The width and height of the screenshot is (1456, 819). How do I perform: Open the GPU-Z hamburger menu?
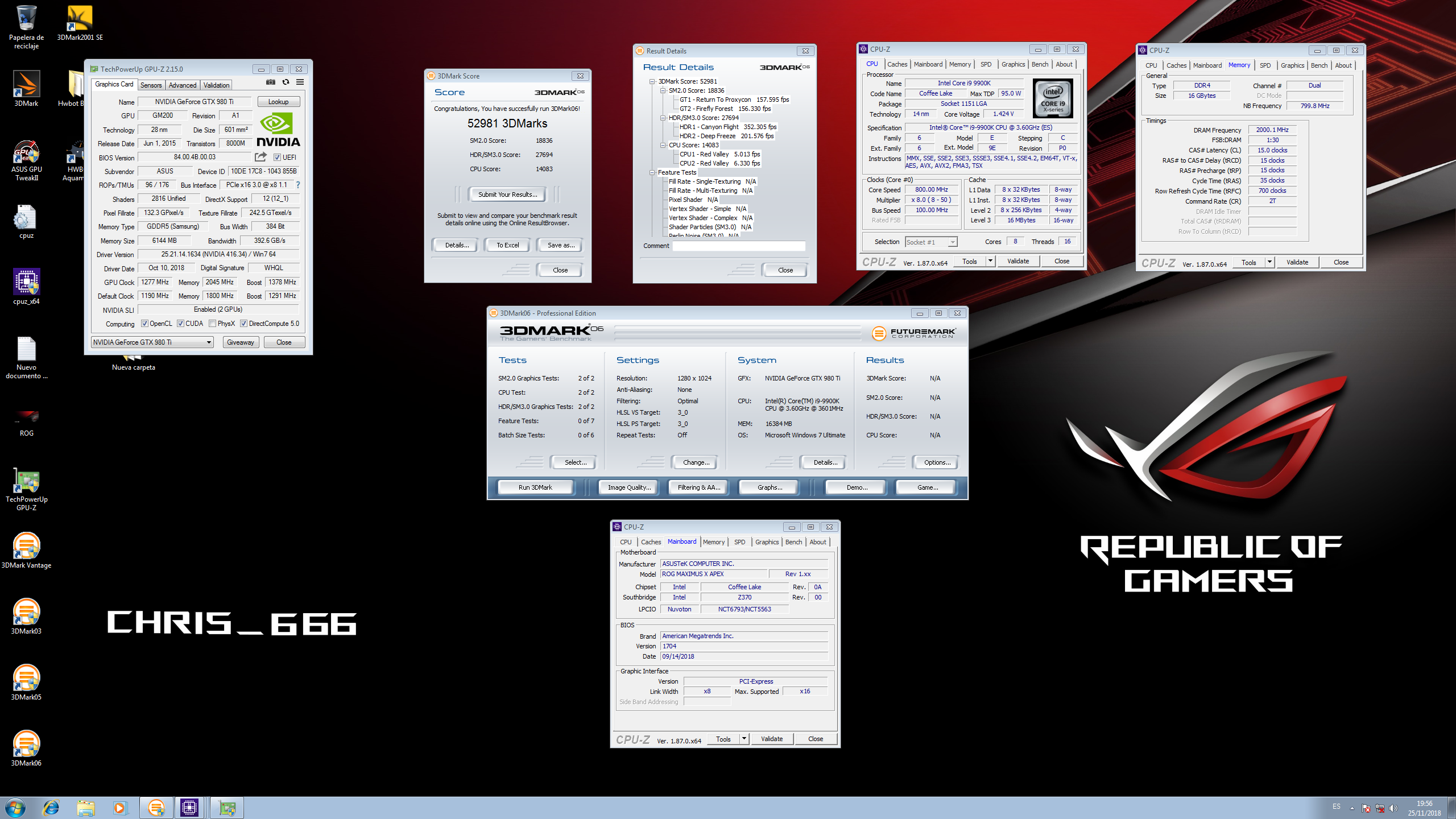tap(300, 82)
